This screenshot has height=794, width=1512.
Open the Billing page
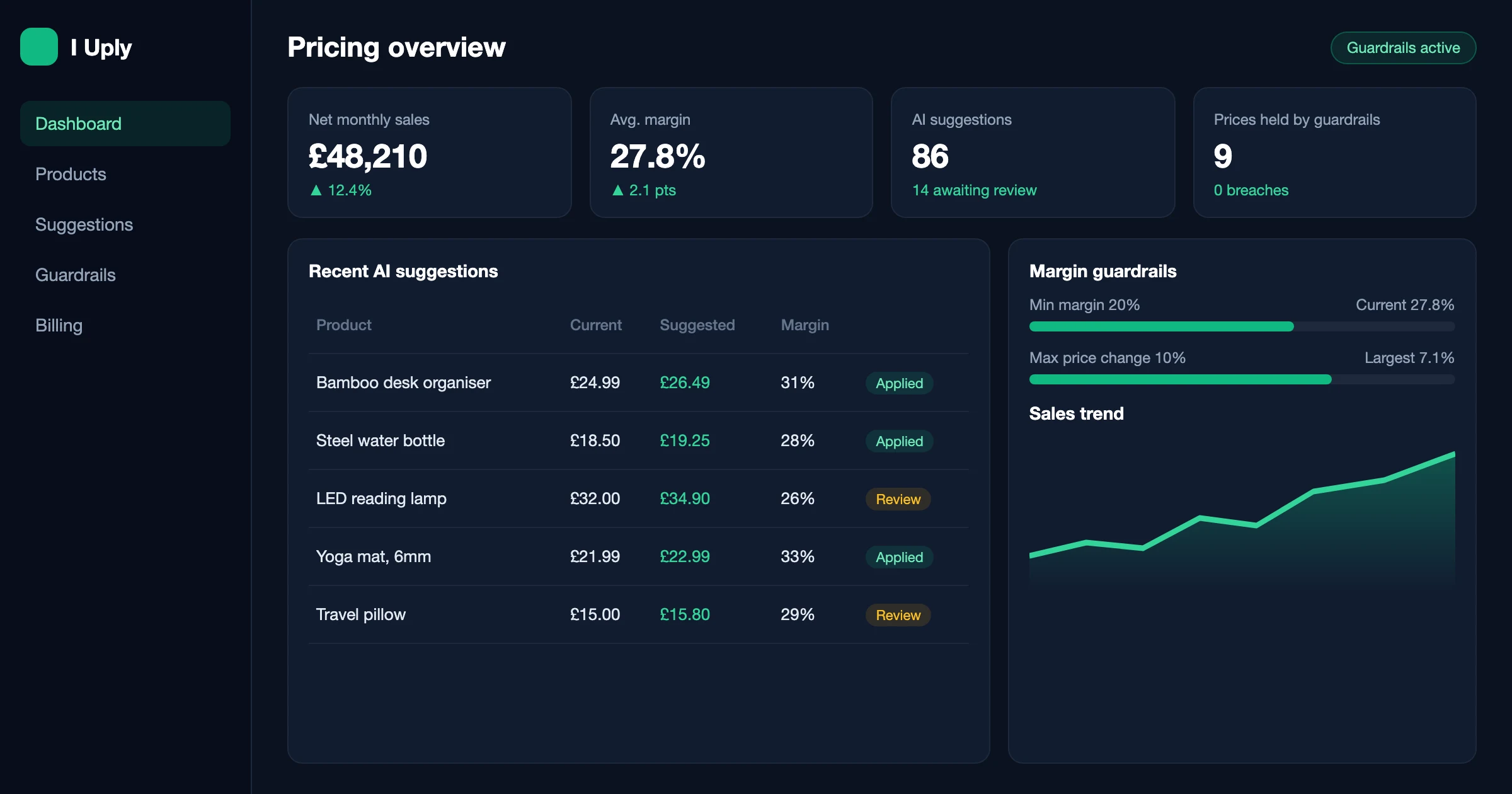coord(125,325)
